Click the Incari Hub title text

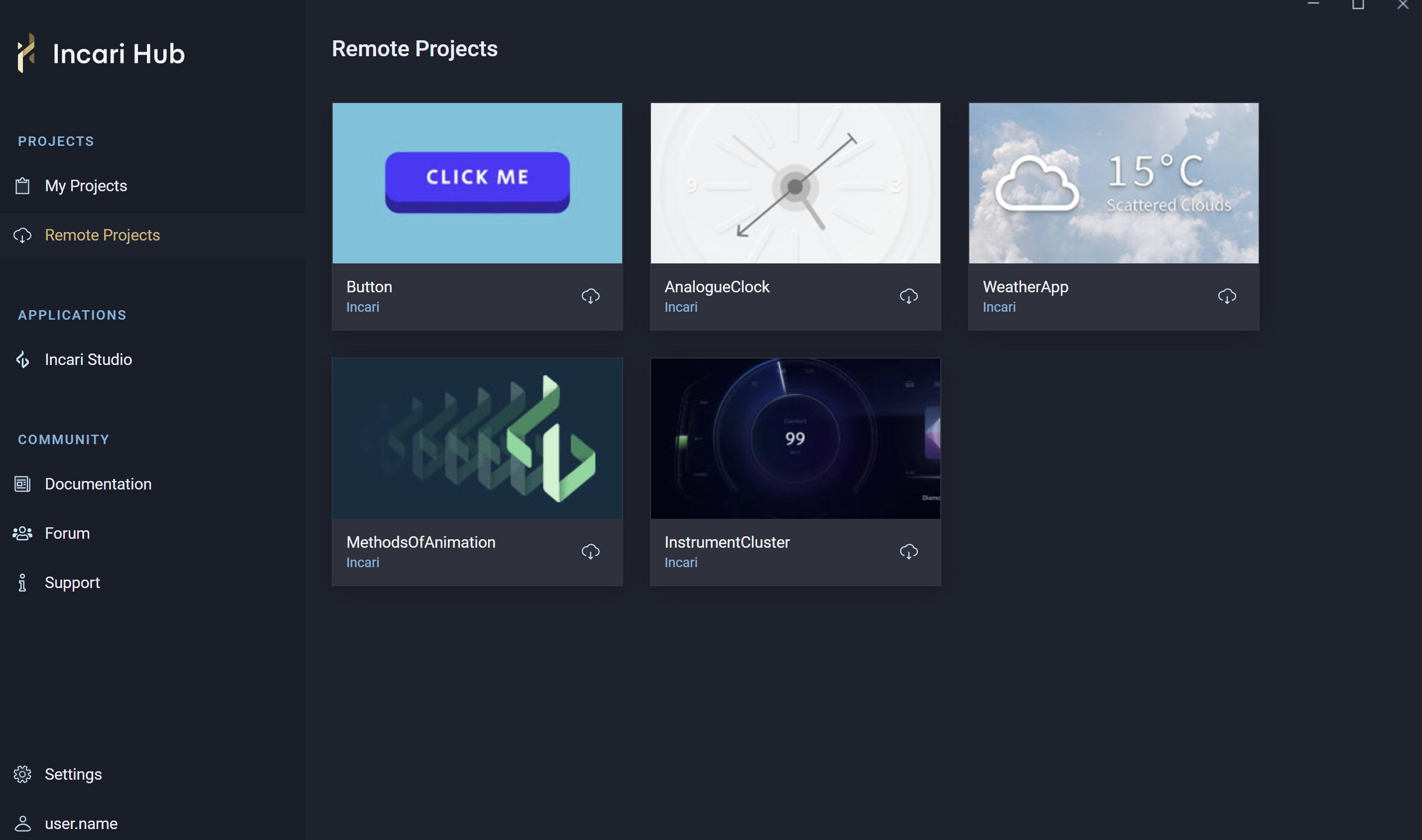119,54
